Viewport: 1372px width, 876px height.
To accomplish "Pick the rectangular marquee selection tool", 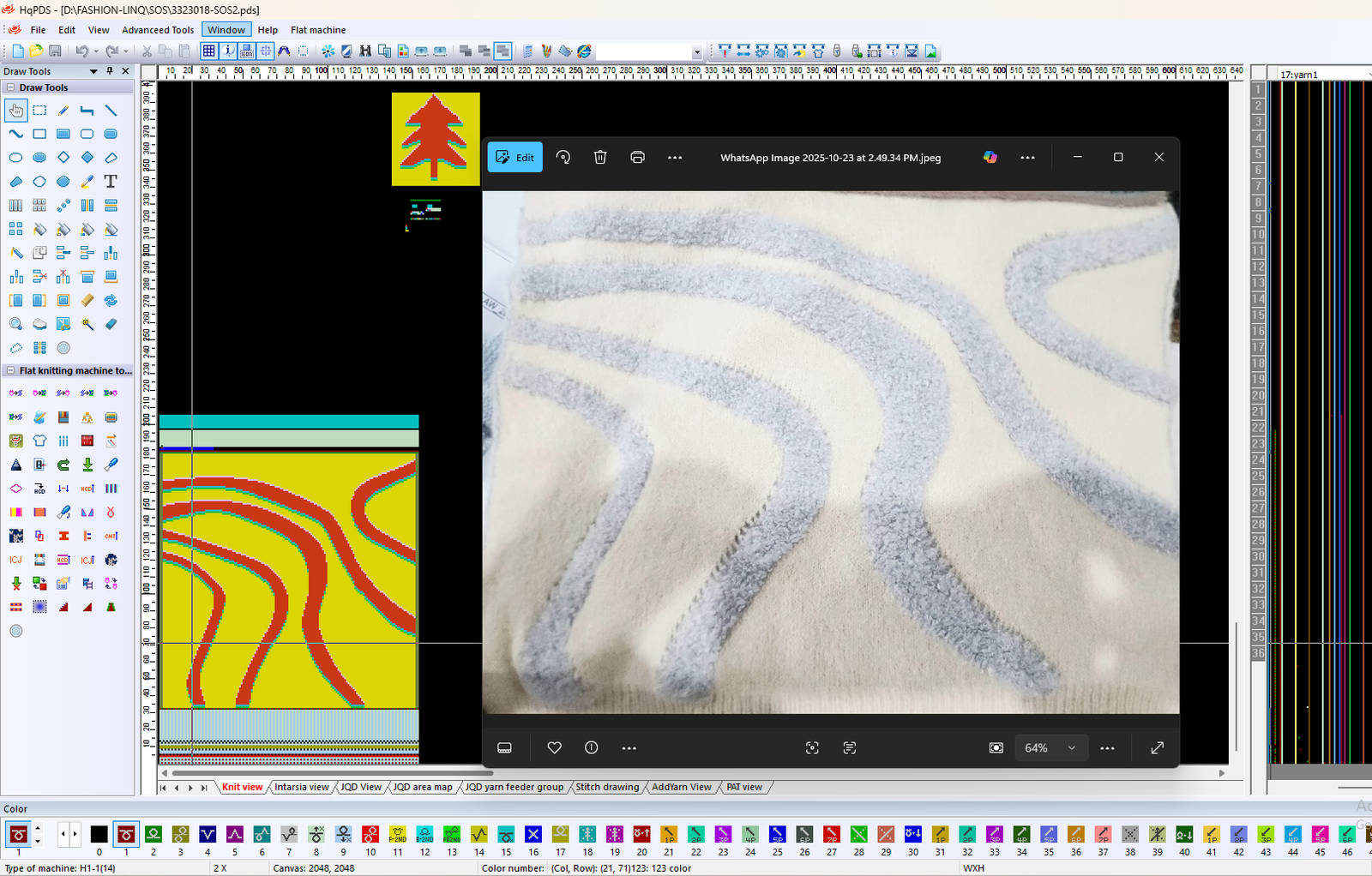I will [39, 111].
